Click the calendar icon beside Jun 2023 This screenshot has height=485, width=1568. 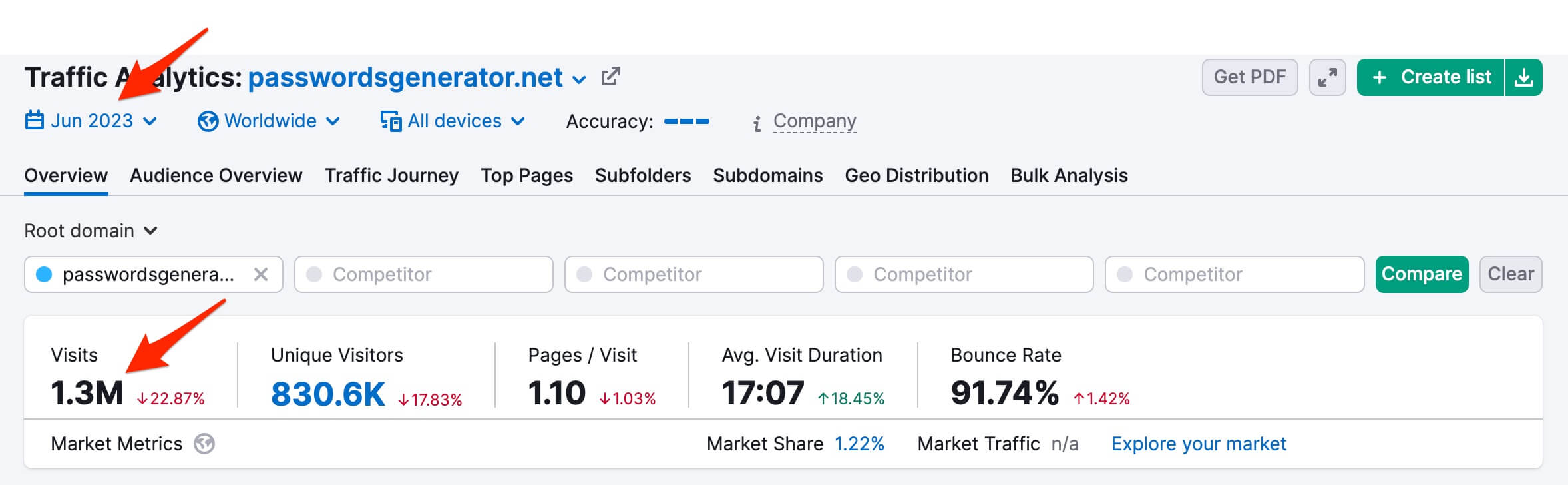click(35, 121)
